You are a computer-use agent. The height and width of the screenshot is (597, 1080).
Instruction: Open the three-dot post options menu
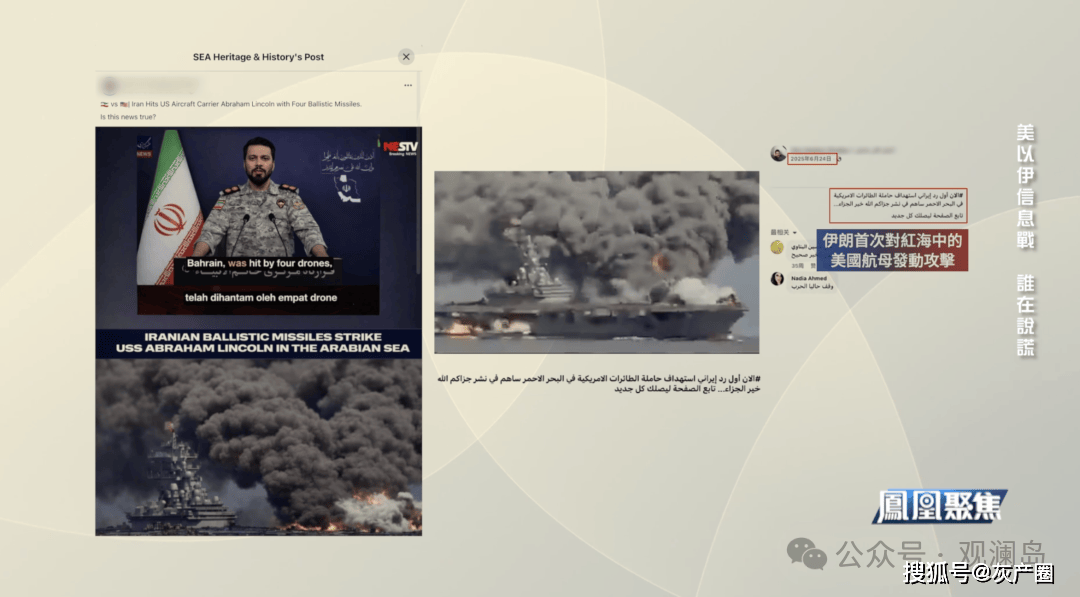(407, 86)
